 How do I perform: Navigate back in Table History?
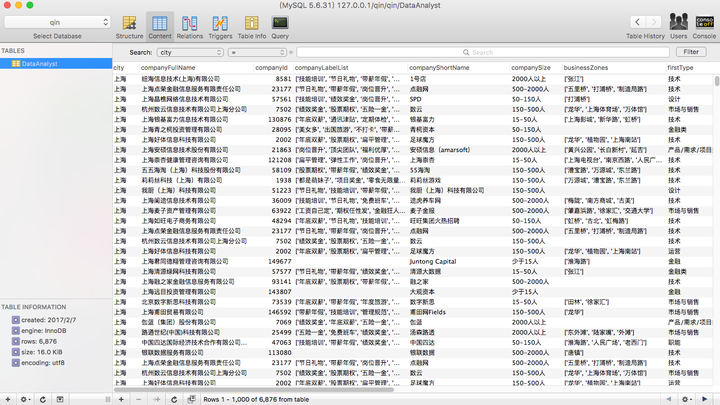pos(637,22)
